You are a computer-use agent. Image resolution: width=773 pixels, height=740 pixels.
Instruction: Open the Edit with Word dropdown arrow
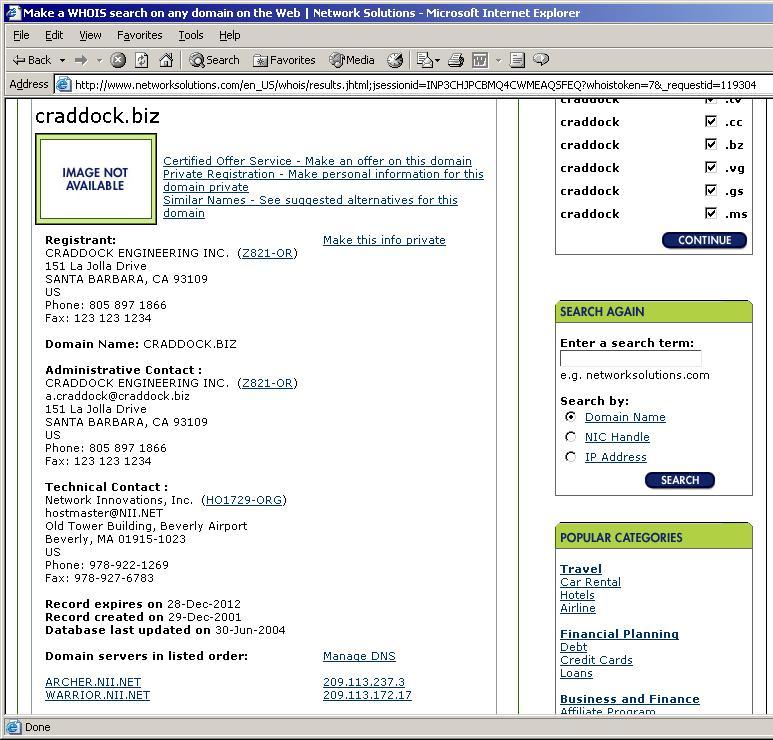(x=498, y=61)
